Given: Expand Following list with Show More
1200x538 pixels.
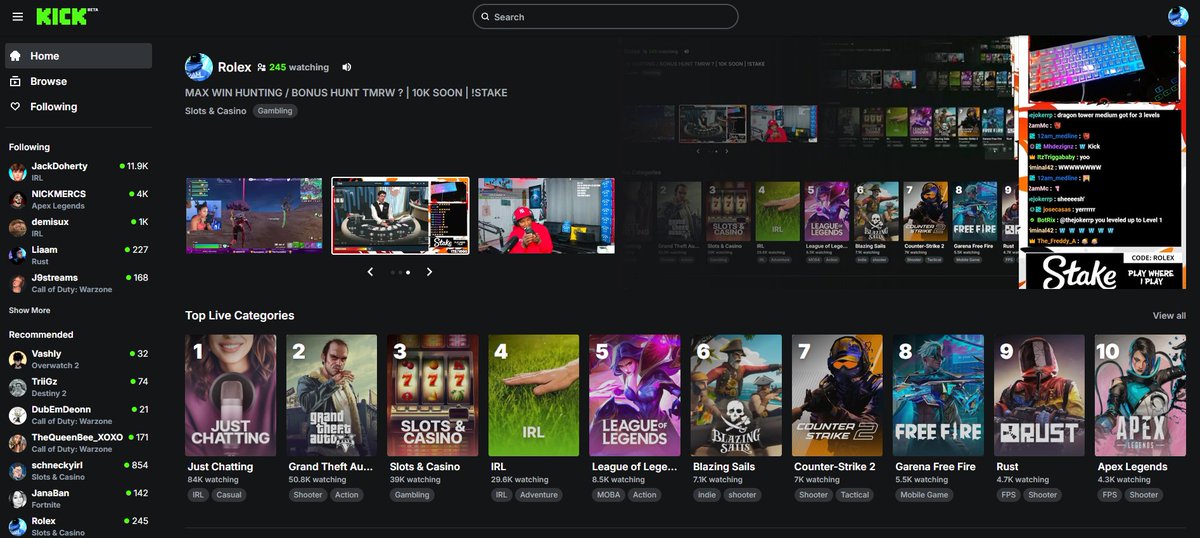Looking at the screenshot, I should click(x=30, y=310).
